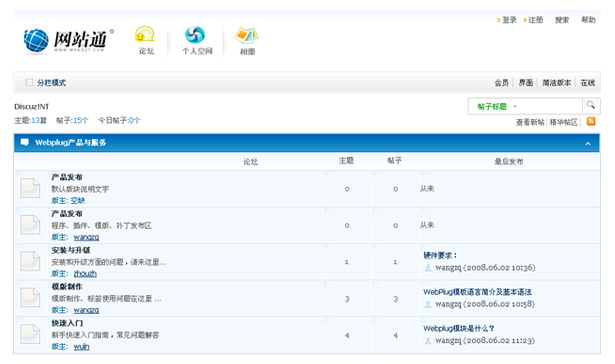Open the 论坛 forum icon

point(145,35)
